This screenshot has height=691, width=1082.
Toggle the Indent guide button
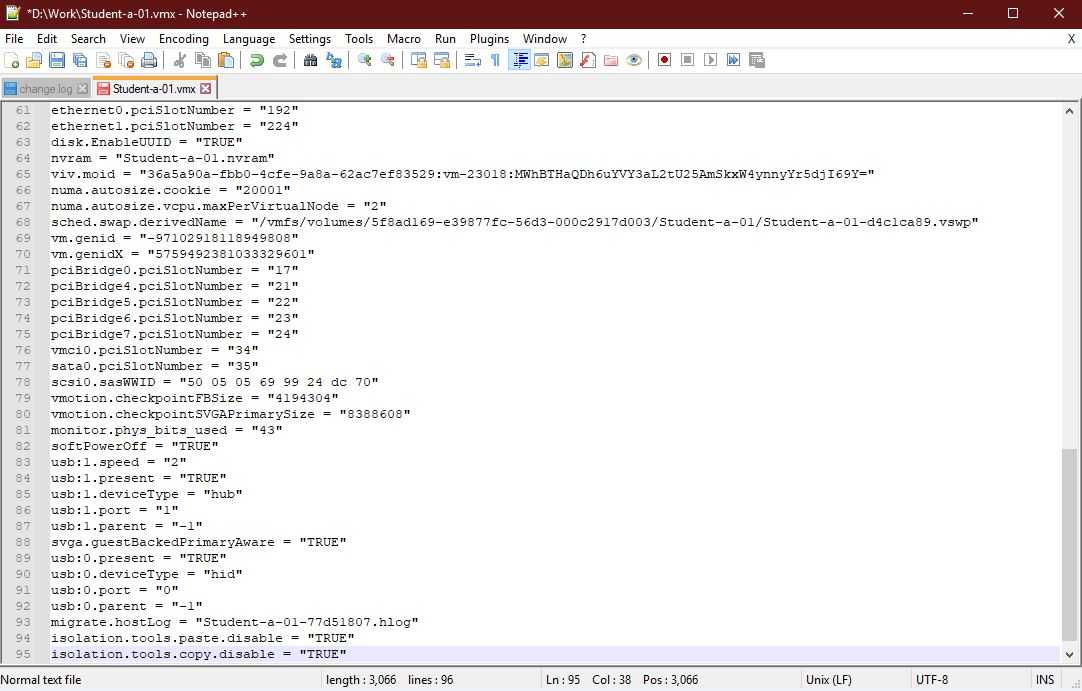[x=519, y=60]
